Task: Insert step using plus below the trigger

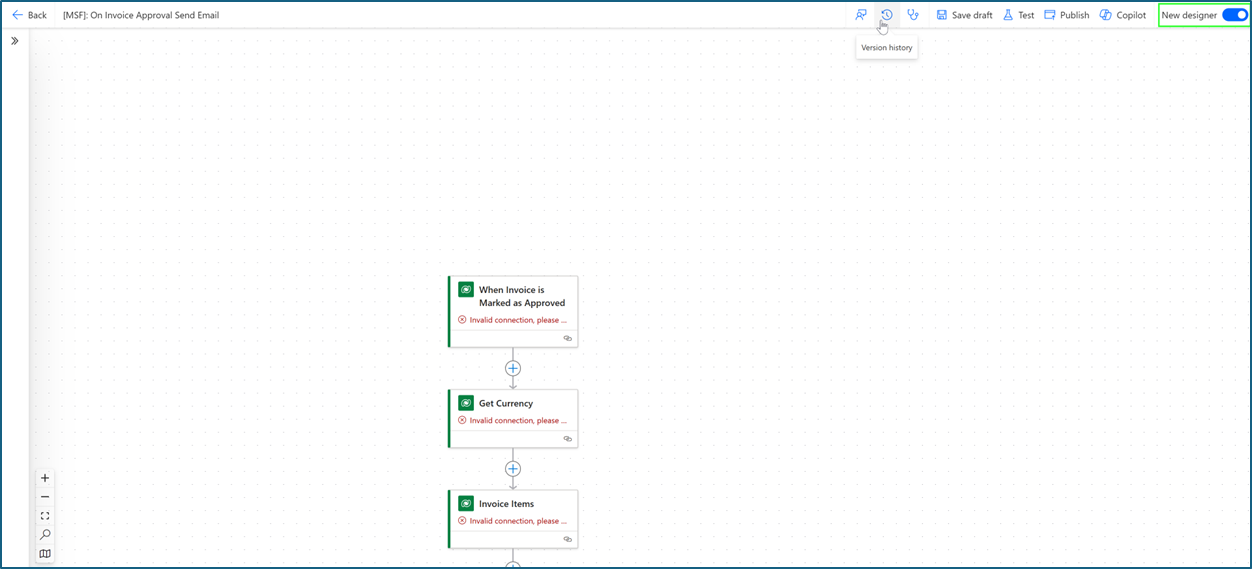Action: (513, 368)
